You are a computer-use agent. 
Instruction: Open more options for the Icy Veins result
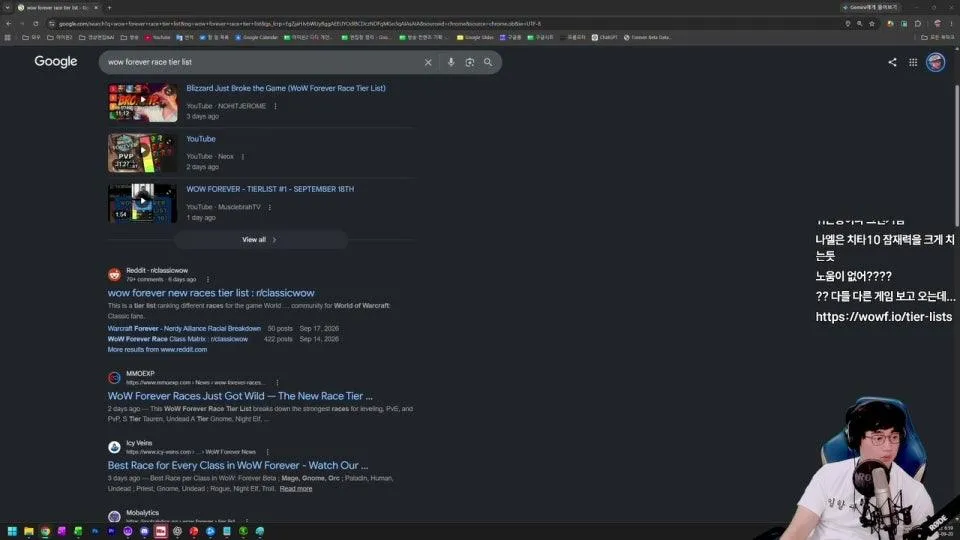(268, 452)
